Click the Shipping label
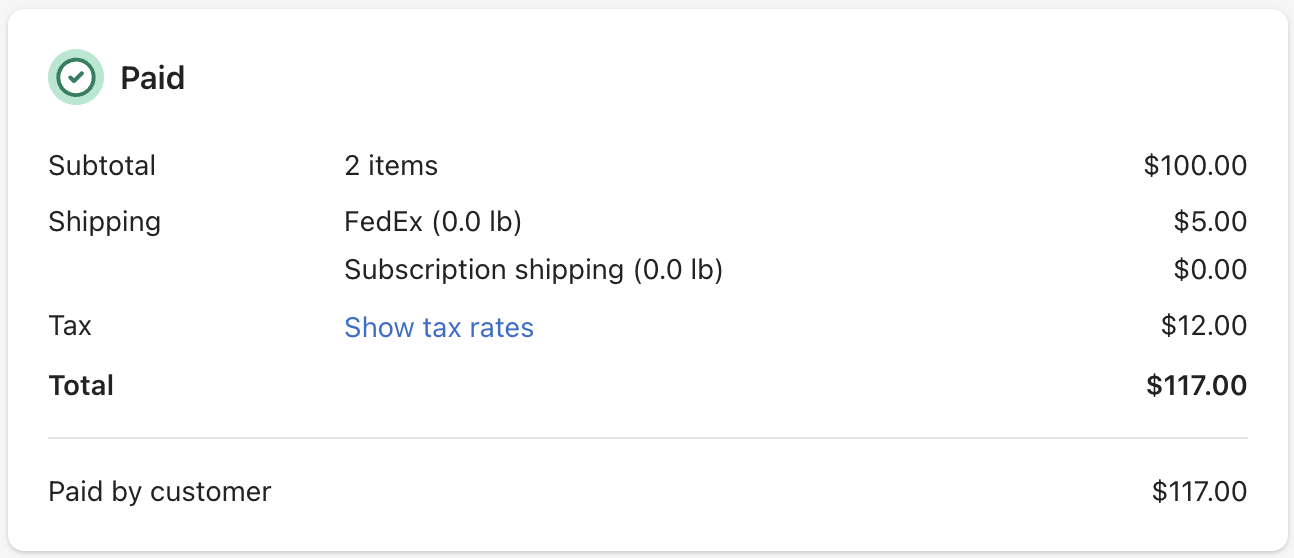The image size is (1294, 558). click(105, 221)
